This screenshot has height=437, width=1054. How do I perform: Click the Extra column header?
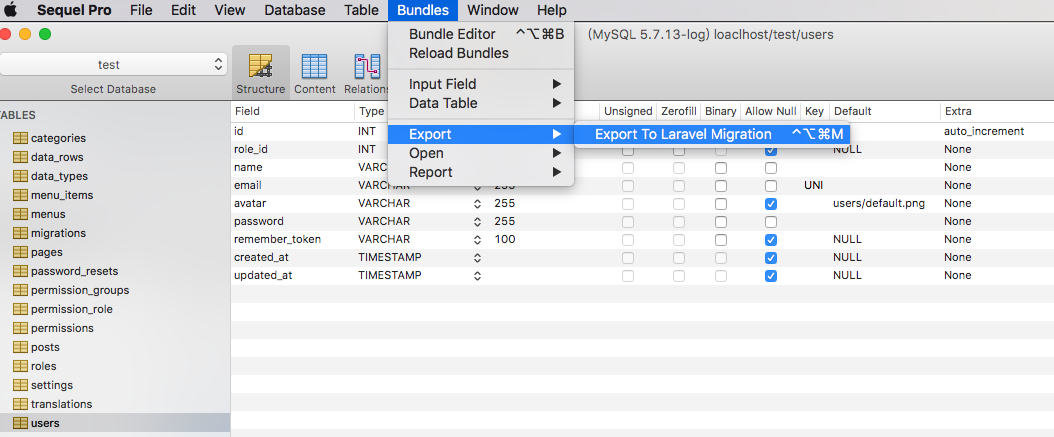(997, 111)
